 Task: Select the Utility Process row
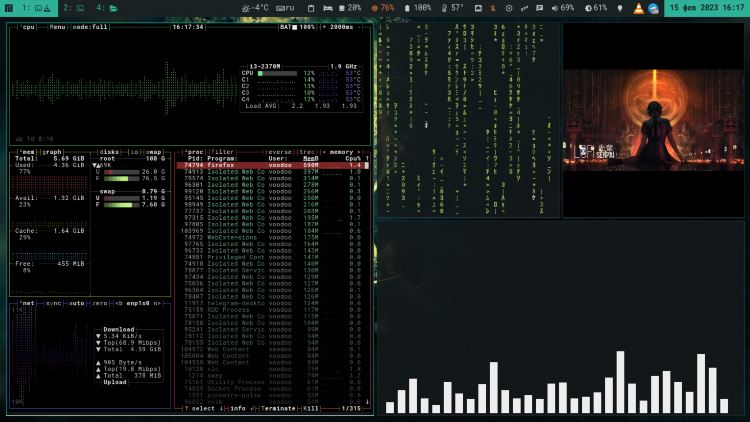[272, 382]
